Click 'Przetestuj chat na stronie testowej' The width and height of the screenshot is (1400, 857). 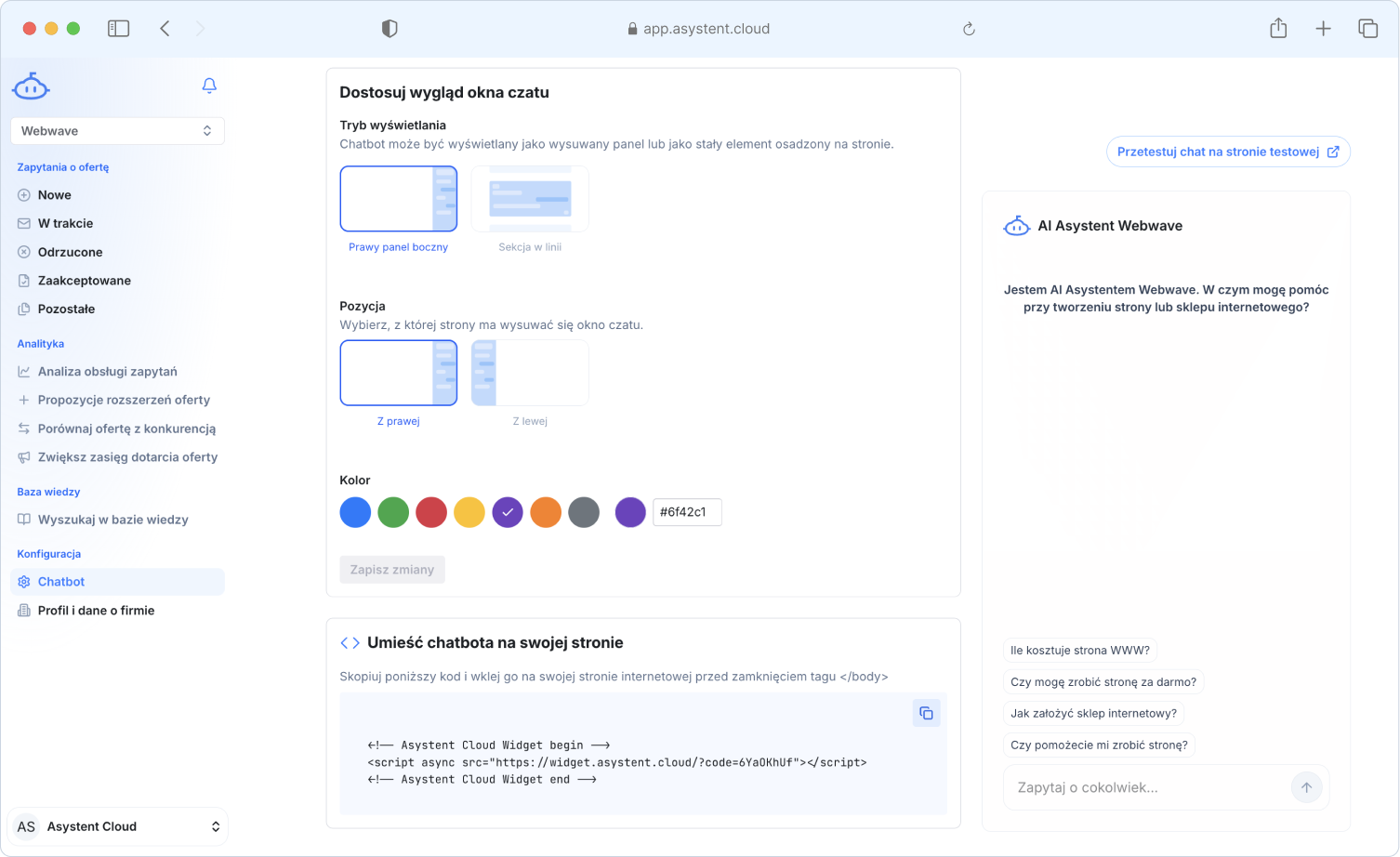[x=1227, y=152]
